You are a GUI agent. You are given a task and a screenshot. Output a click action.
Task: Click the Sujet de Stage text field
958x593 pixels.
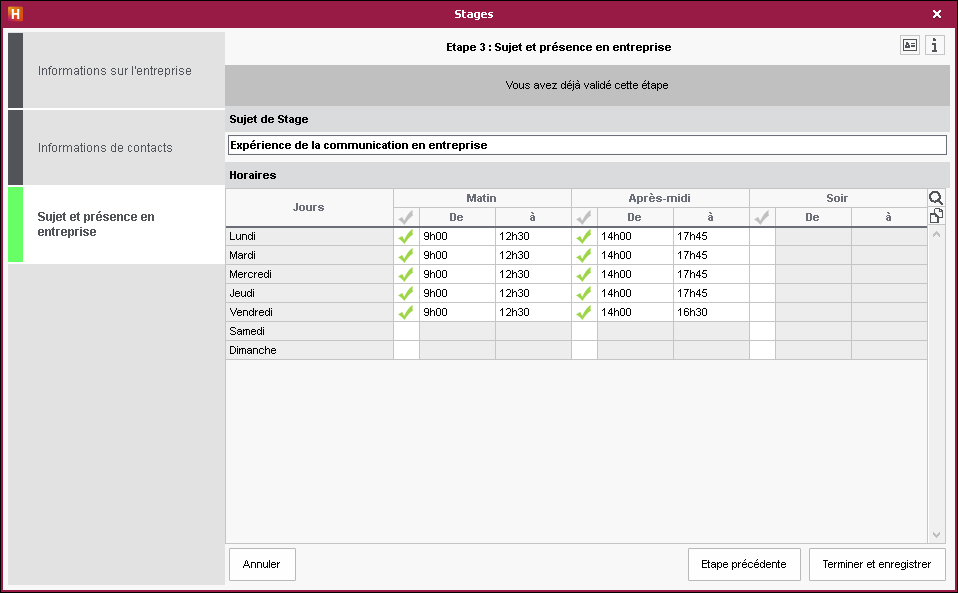coord(587,145)
